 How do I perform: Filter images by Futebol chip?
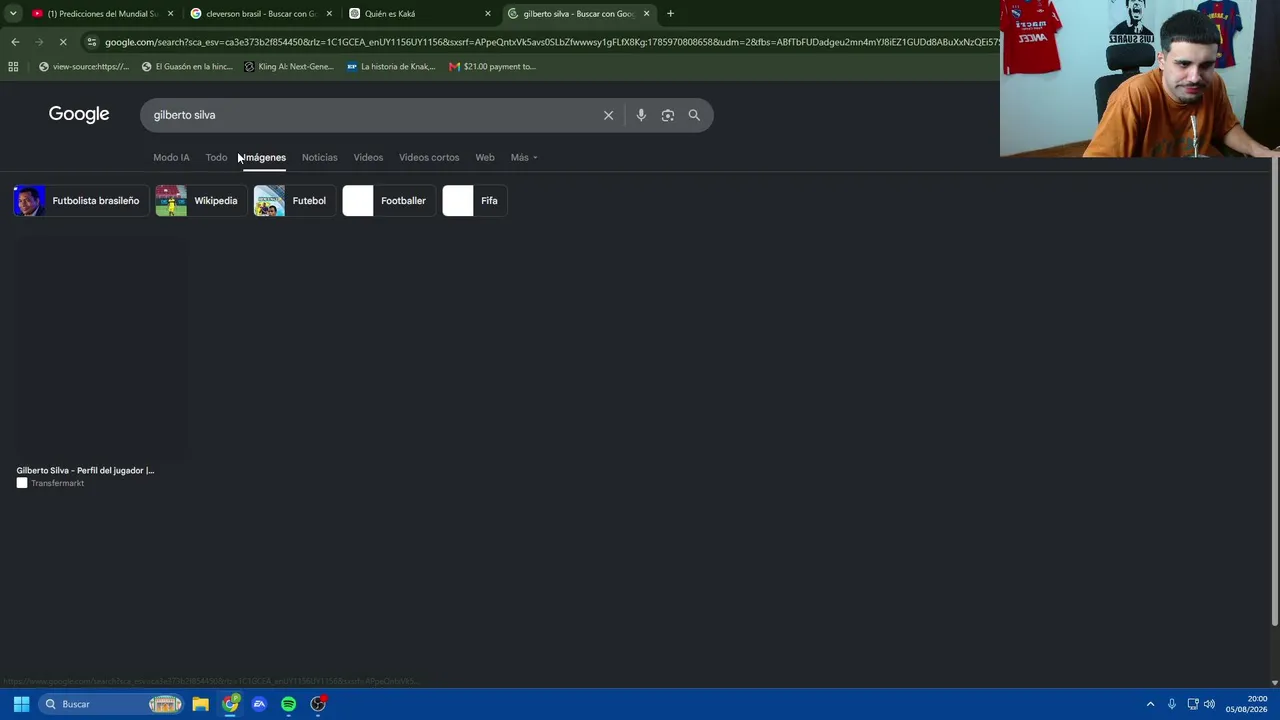click(x=293, y=201)
